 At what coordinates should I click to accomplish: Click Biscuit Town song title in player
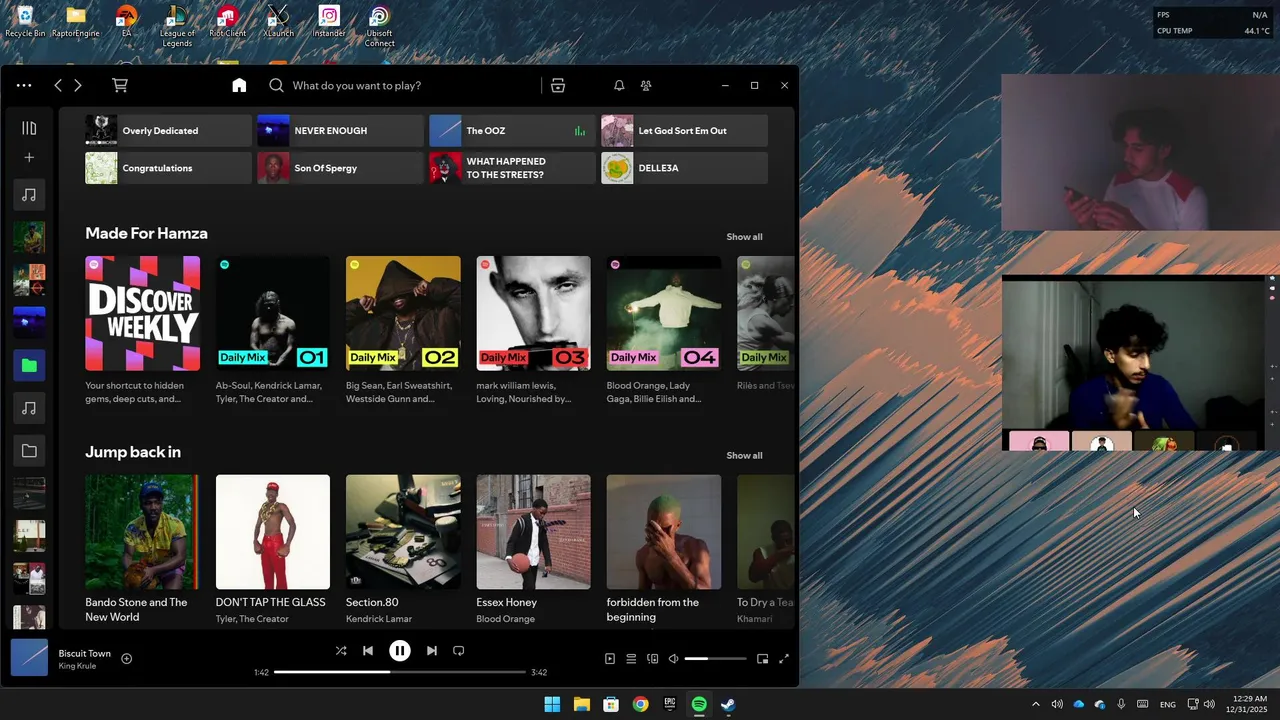click(x=84, y=653)
